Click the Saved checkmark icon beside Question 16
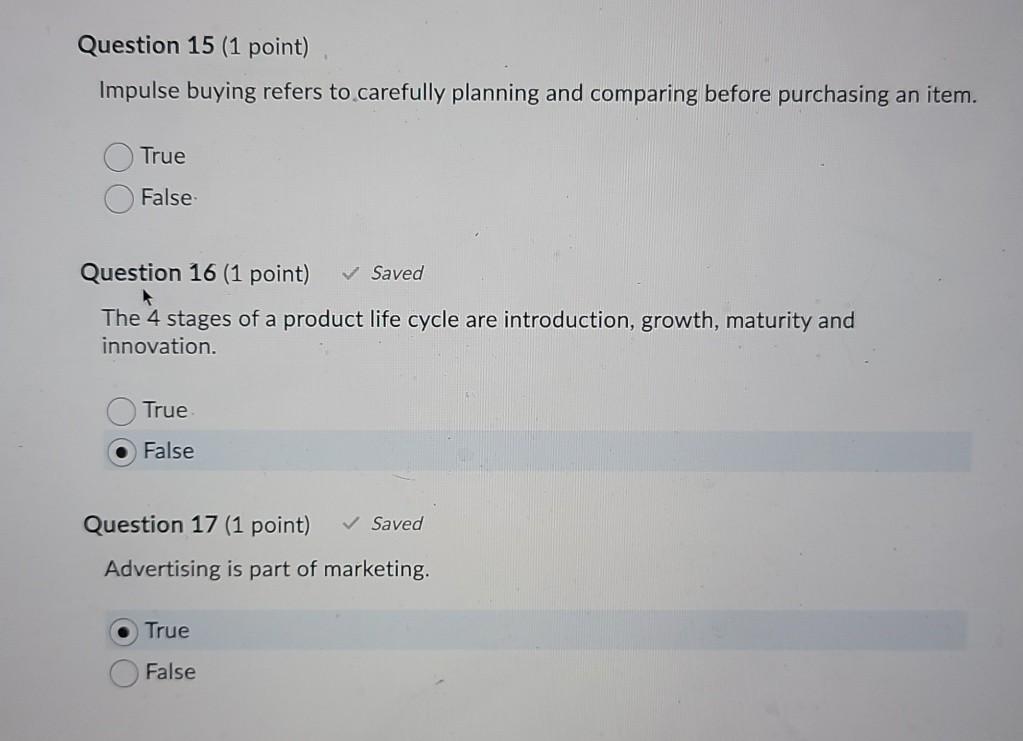 [350, 272]
